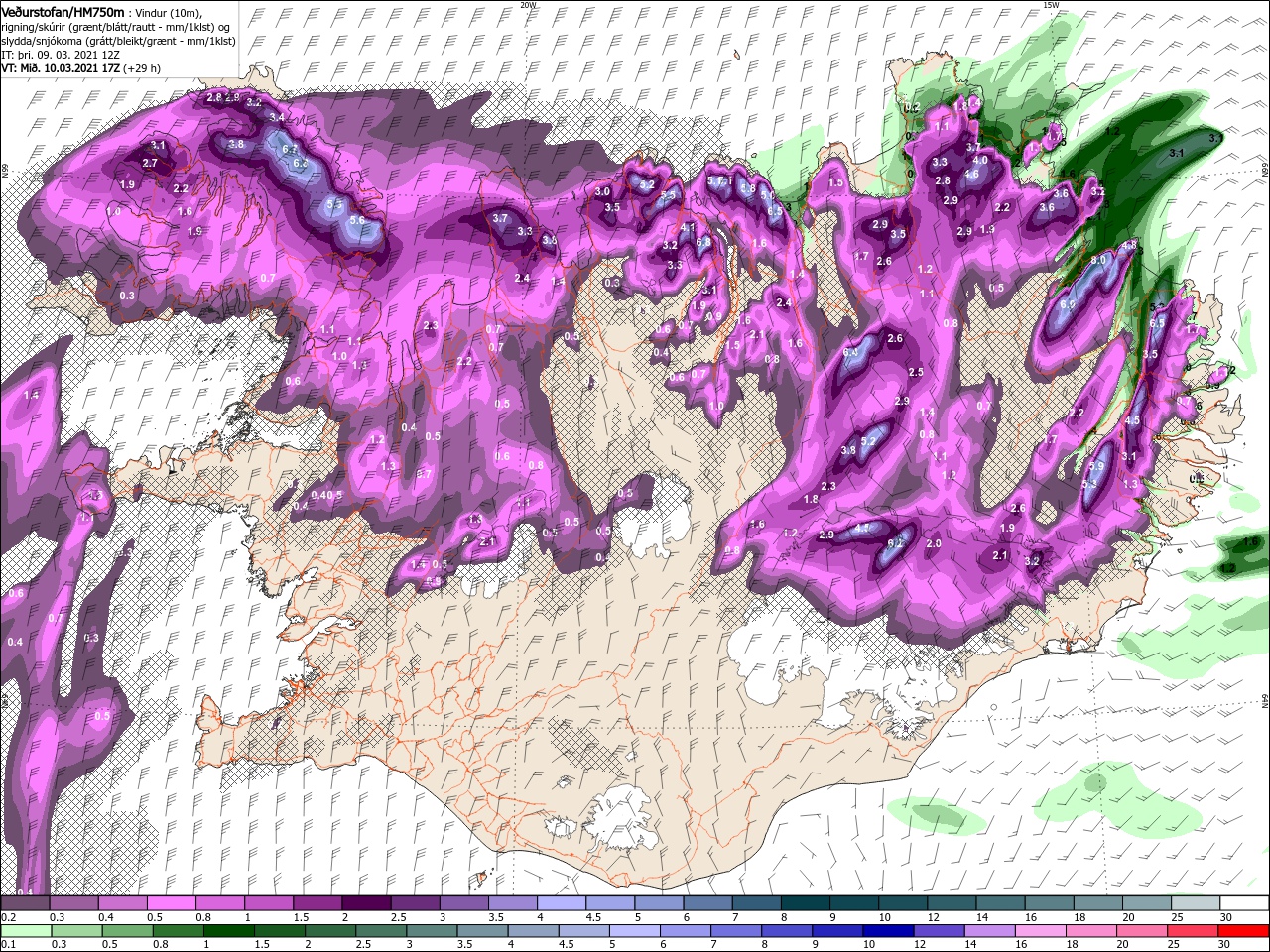Click the 20W longitude label

tap(529, 5)
